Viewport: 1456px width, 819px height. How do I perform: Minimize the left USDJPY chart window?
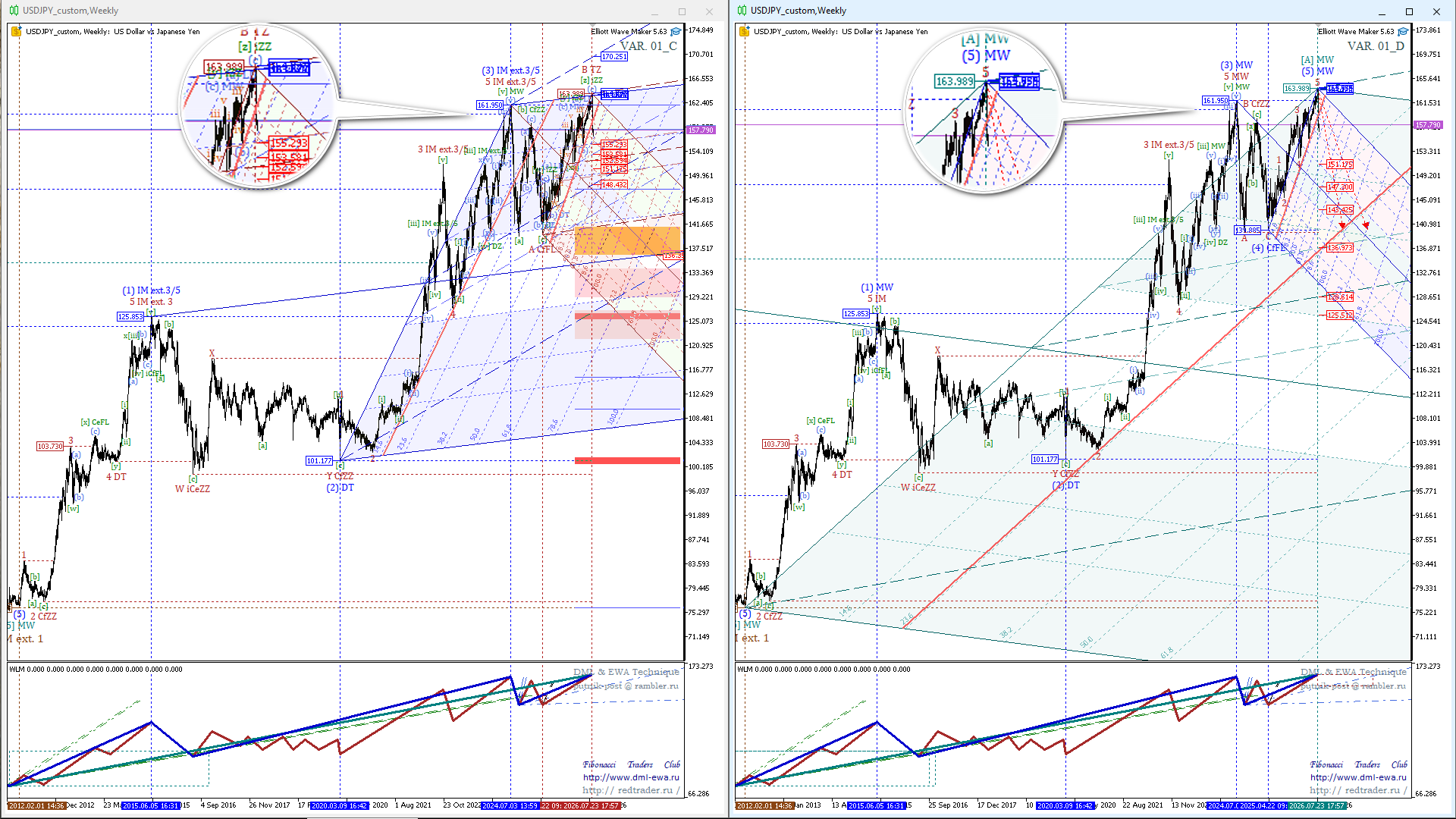pyautogui.click(x=654, y=11)
